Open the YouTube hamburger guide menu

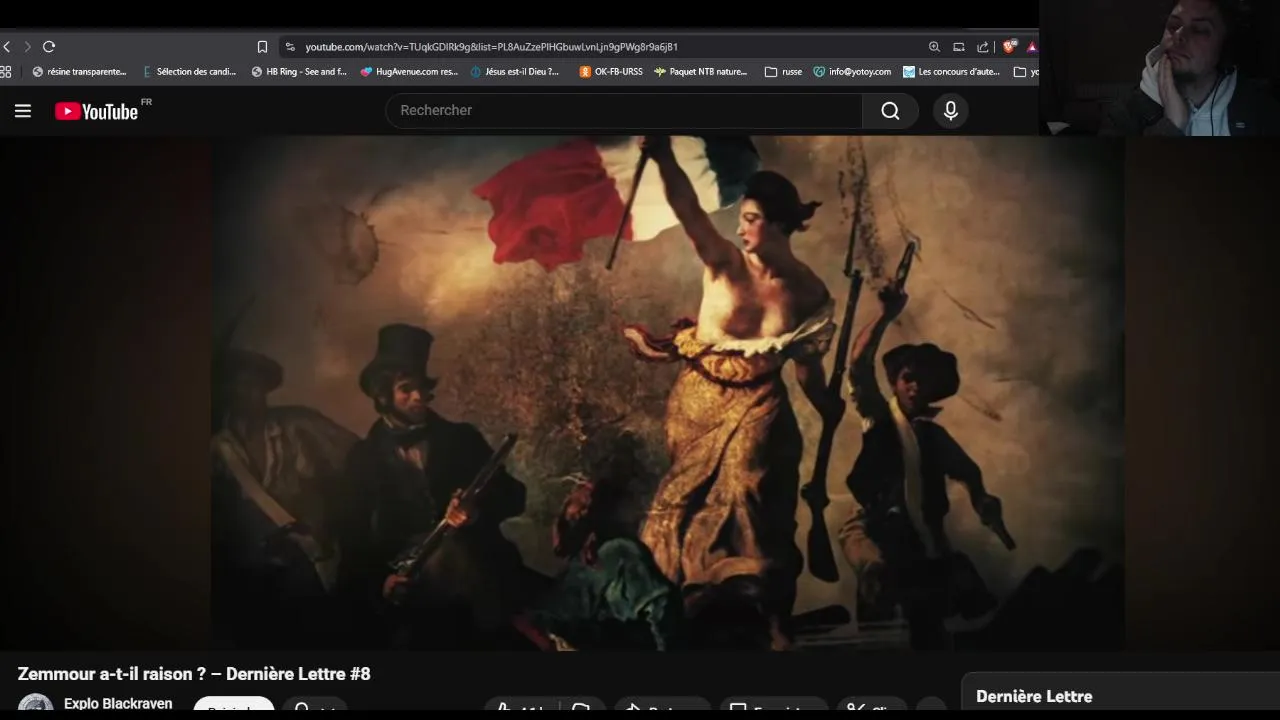(x=22, y=111)
